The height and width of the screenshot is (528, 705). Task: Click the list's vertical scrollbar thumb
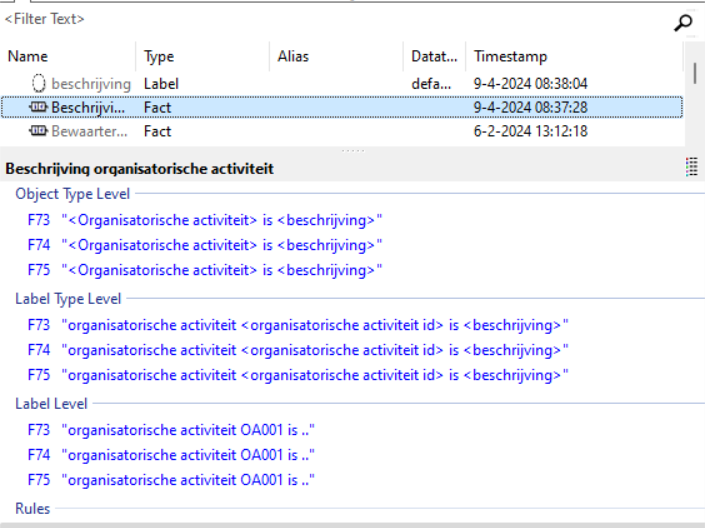(695, 72)
